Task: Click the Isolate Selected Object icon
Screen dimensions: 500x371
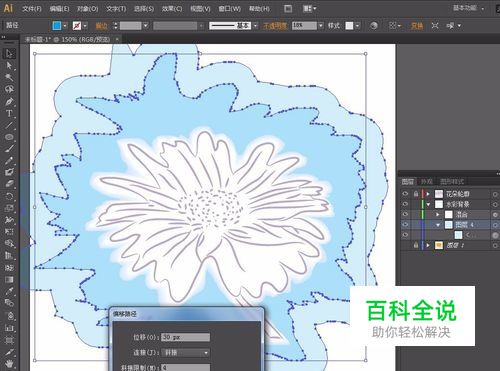Action: (x=435, y=26)
